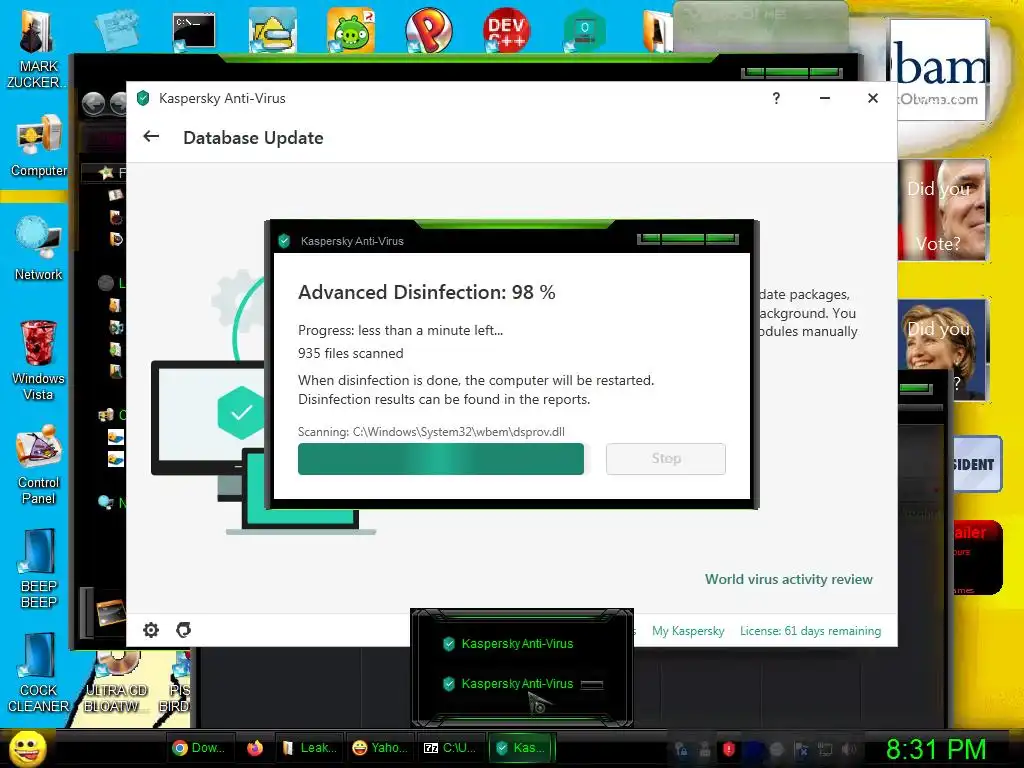
Task: Open the Peggle P desktop shortcut
Action: [428, 31]
